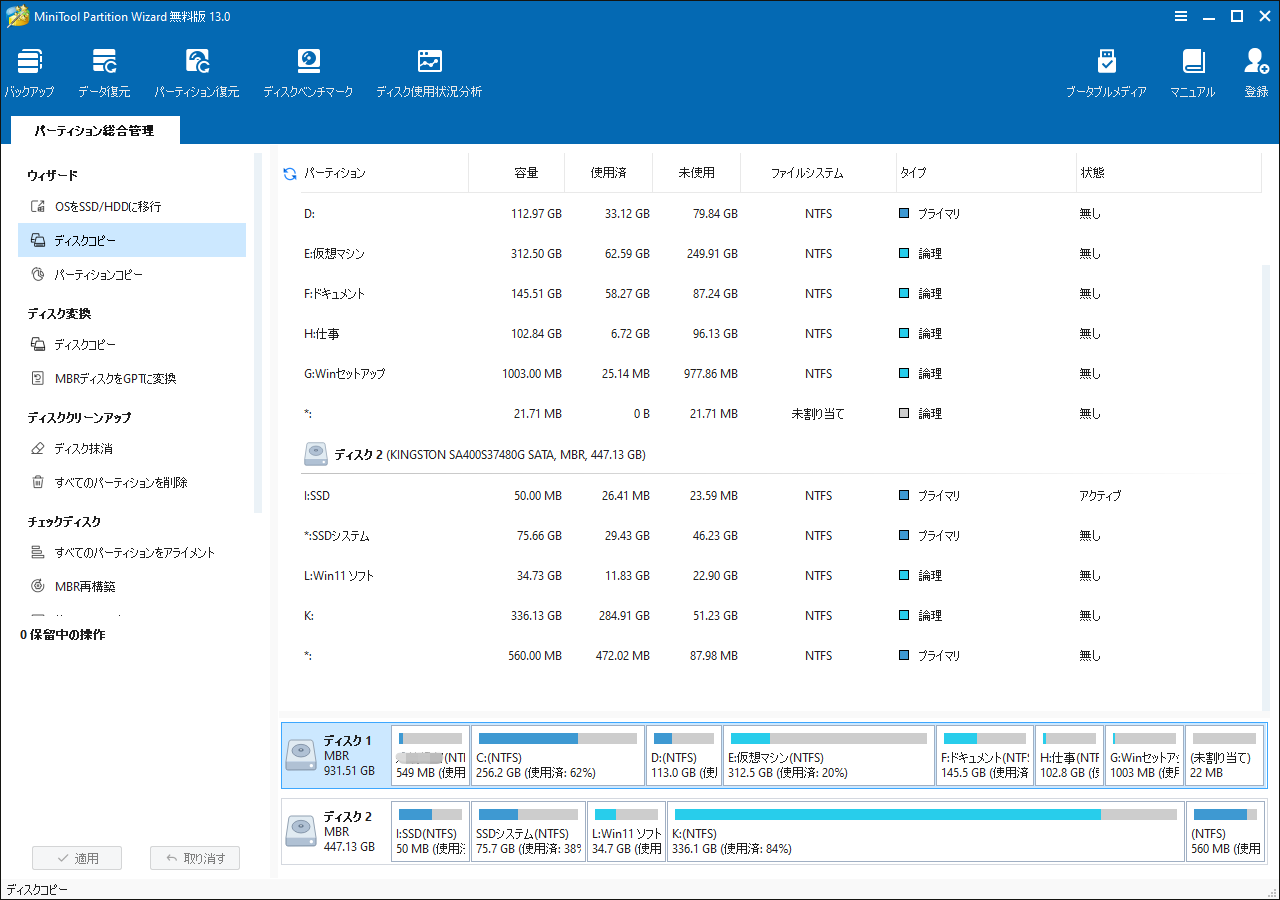Click the 適用 (Apply) button
Image resolution: width=1280 pixels, height=900 pixels.
pos(77,857)
